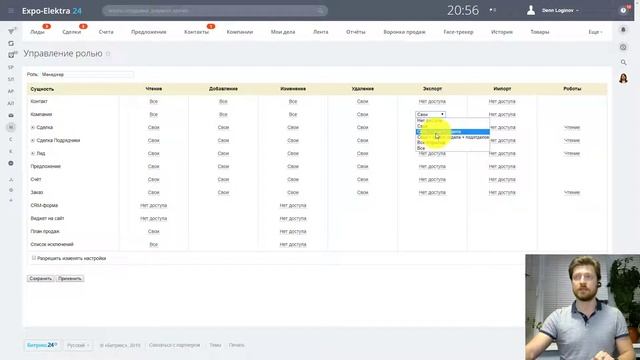Open the briefcase icon in left sidebar
The image size is (640, 360).
[x=11, y=116]
